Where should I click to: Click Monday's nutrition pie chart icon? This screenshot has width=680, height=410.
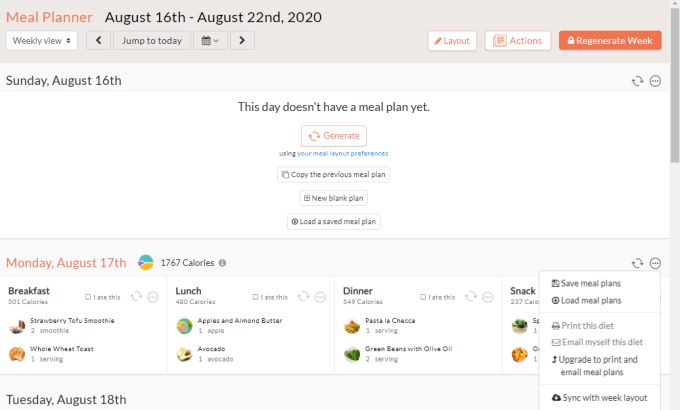(146, 263)
